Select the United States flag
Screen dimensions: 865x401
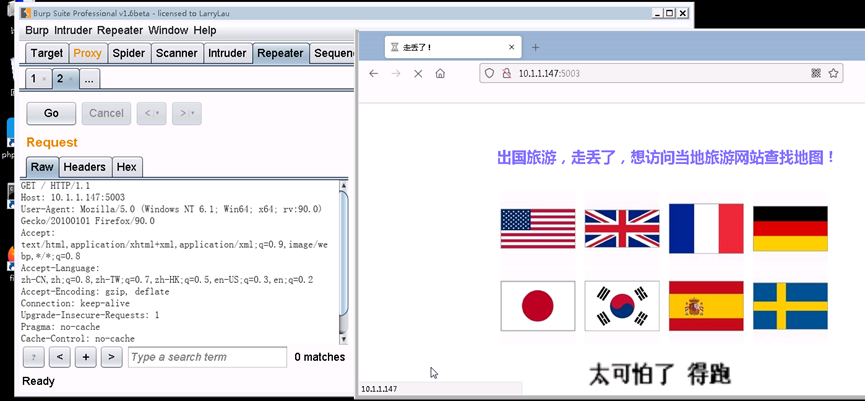click(x=537, y=229)
